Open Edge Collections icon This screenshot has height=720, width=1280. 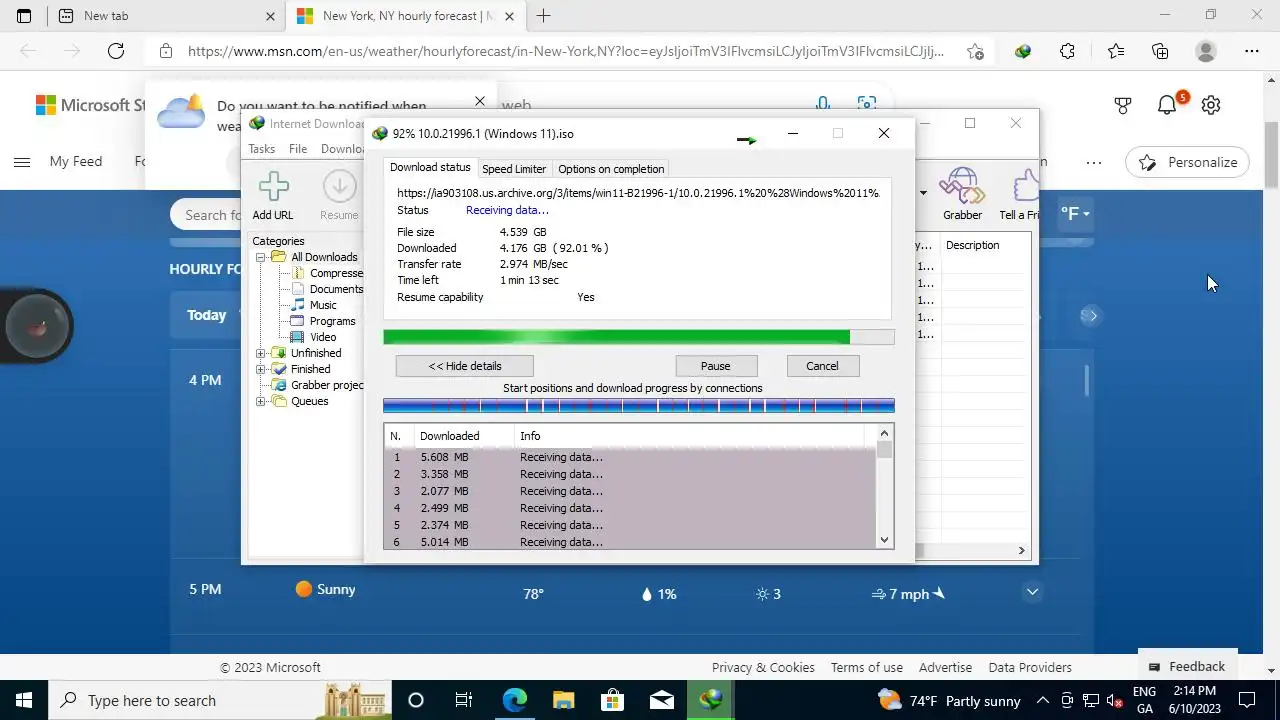point(1160,51)
